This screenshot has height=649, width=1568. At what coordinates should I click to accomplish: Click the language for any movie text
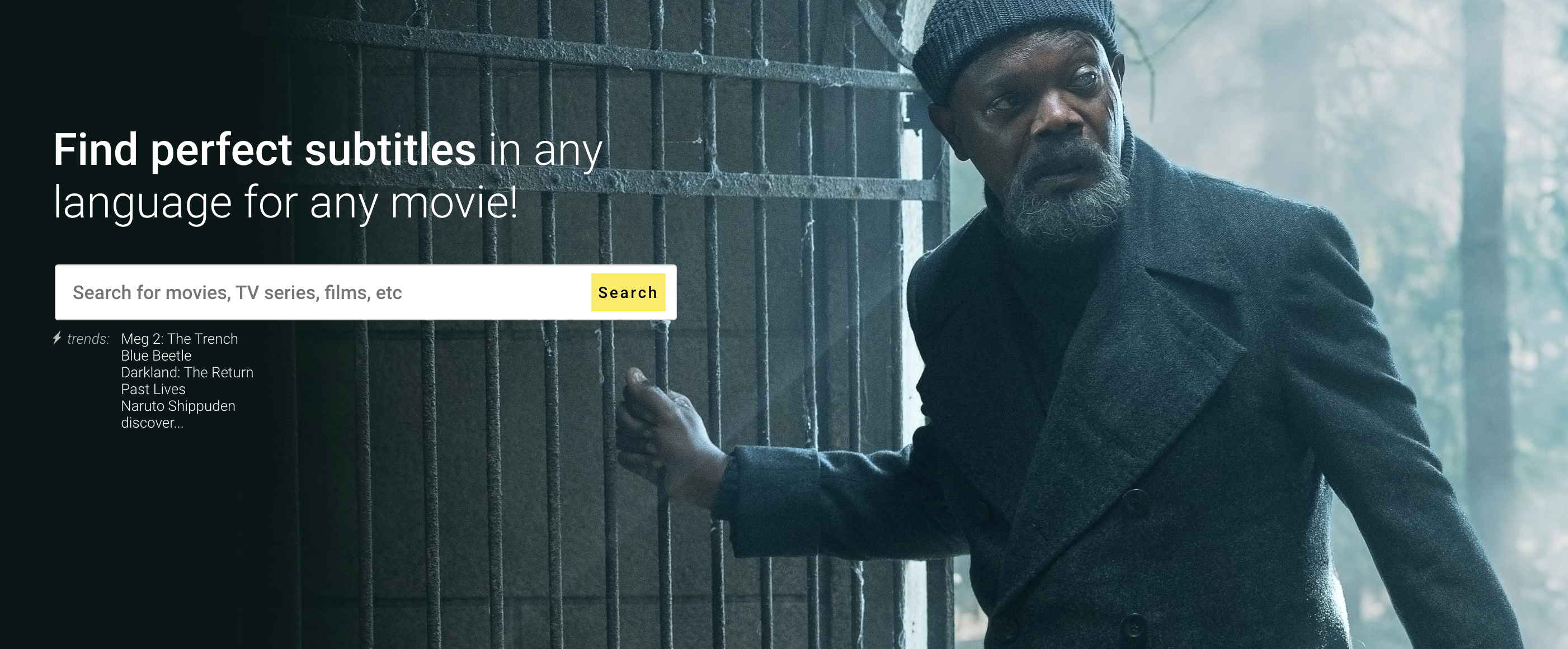pos(285,202)
